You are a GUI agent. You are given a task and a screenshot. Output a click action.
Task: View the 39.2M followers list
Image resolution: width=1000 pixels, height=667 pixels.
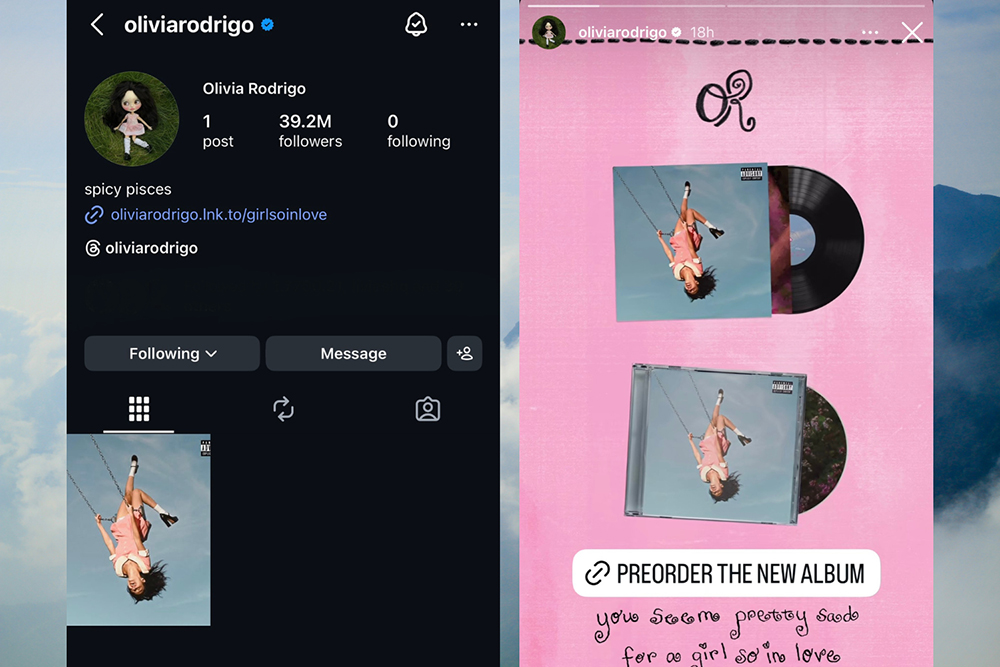[x=310, y=131]
